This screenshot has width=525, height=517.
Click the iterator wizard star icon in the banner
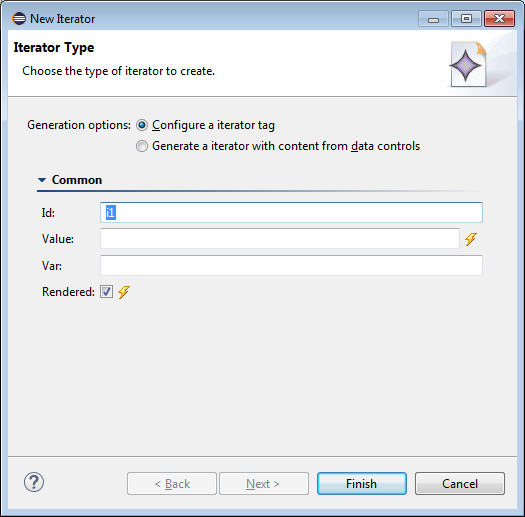468,64
